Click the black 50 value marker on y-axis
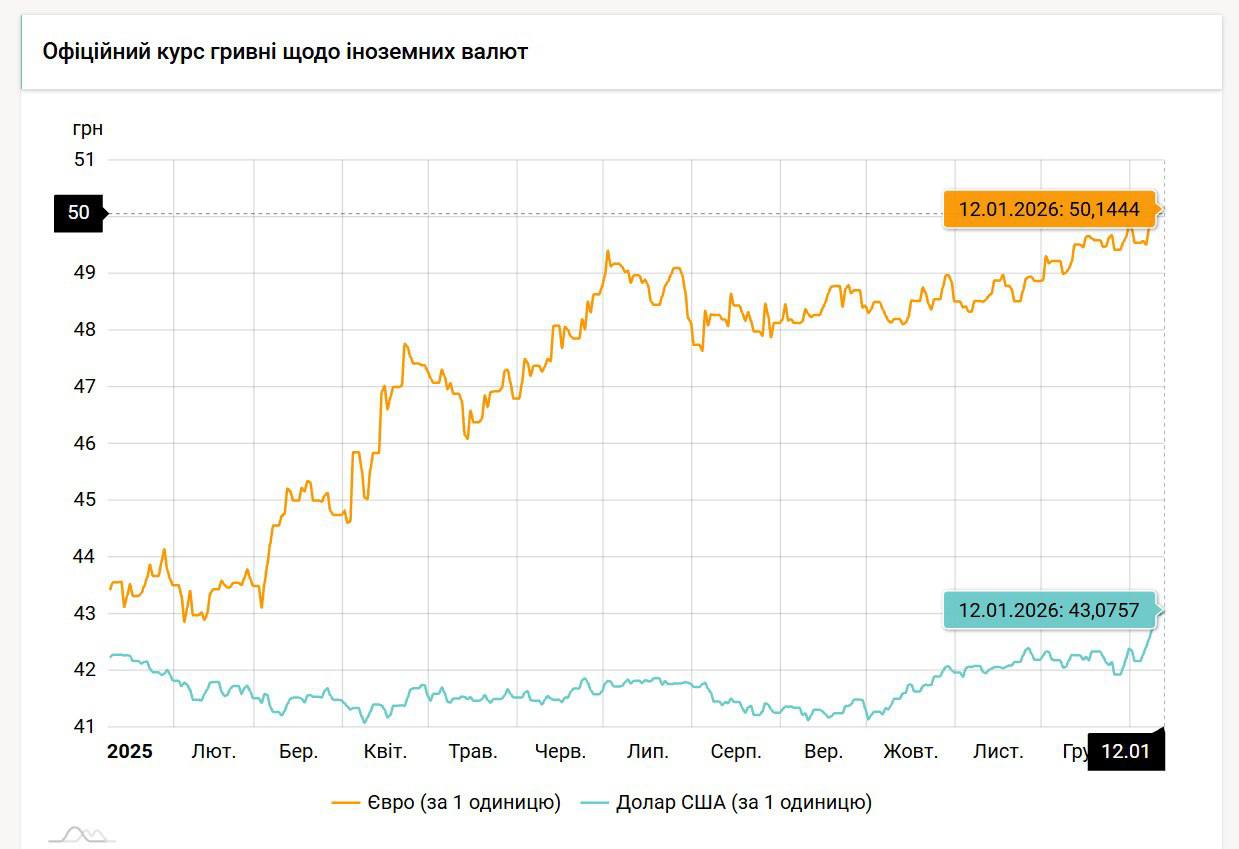 pyautogui.click(x=78, y=213)
